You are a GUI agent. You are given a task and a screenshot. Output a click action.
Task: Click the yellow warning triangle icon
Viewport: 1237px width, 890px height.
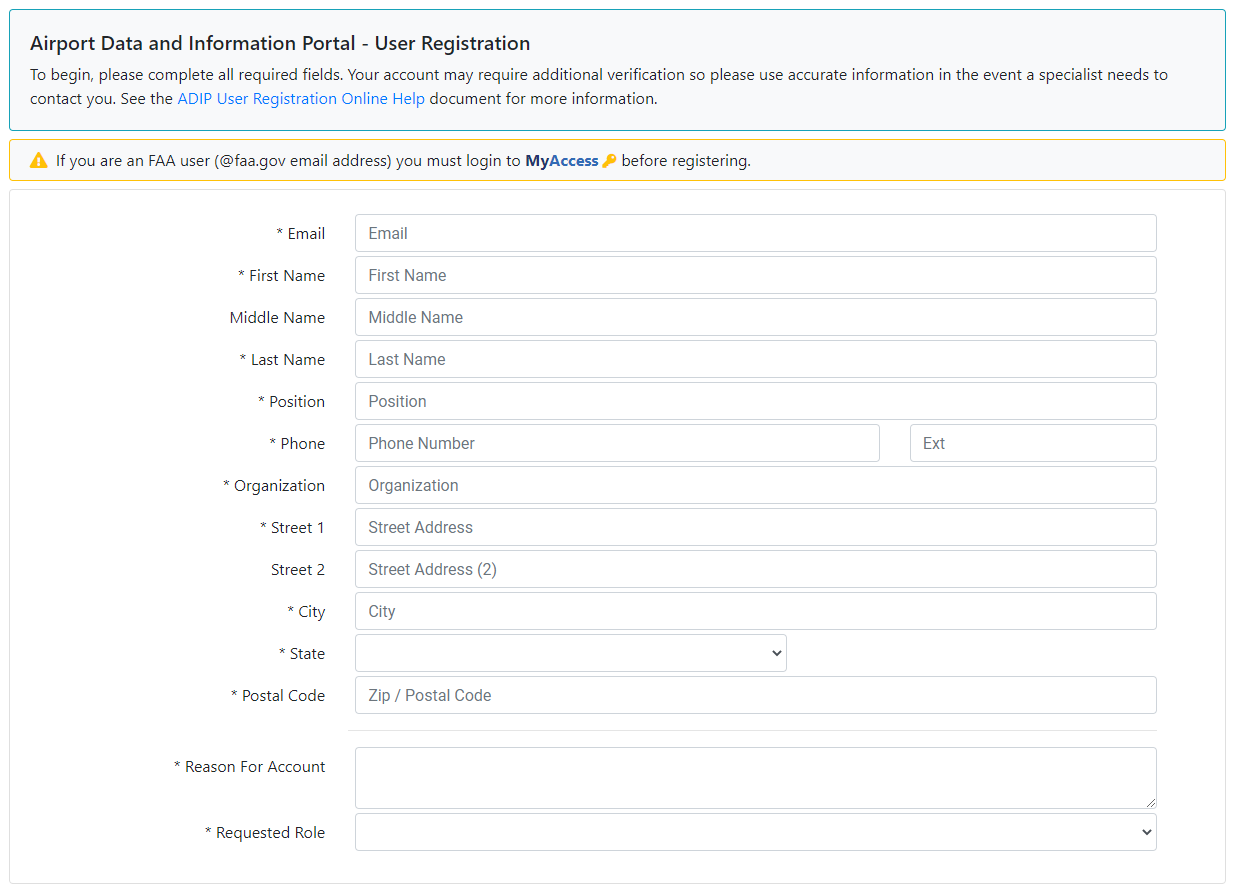point(39,161)
